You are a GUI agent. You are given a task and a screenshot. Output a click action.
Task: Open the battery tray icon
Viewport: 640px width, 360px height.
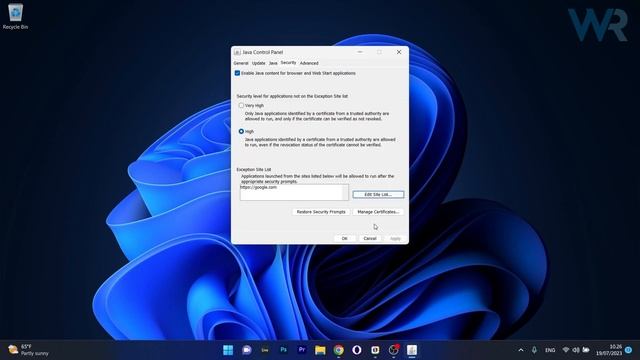click(x=586, y=350)
